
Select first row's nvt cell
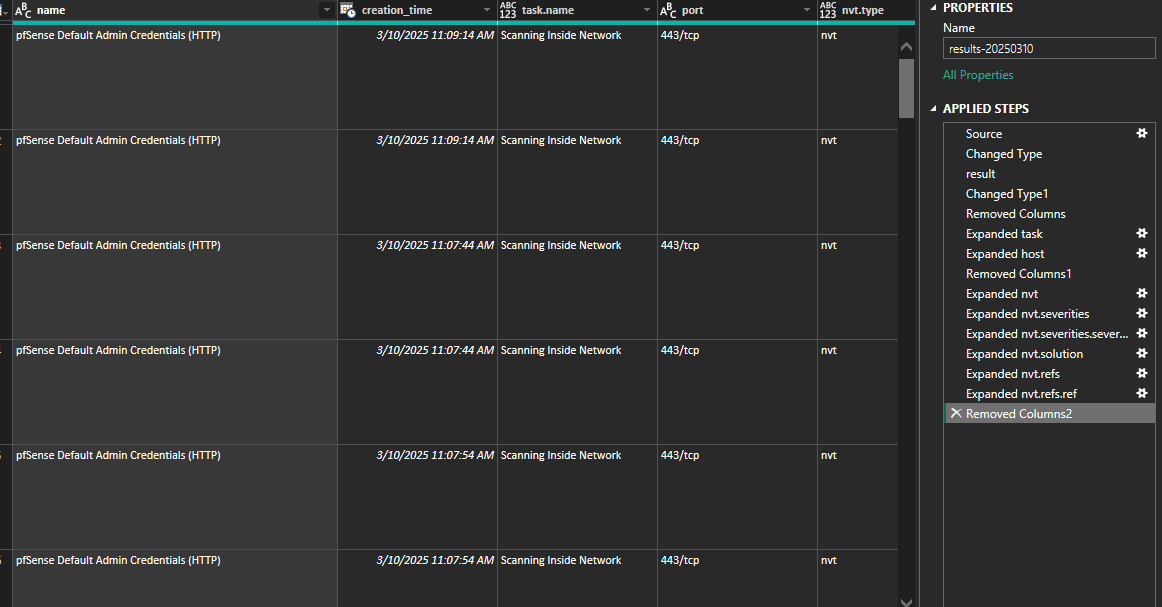click(858, 77)
